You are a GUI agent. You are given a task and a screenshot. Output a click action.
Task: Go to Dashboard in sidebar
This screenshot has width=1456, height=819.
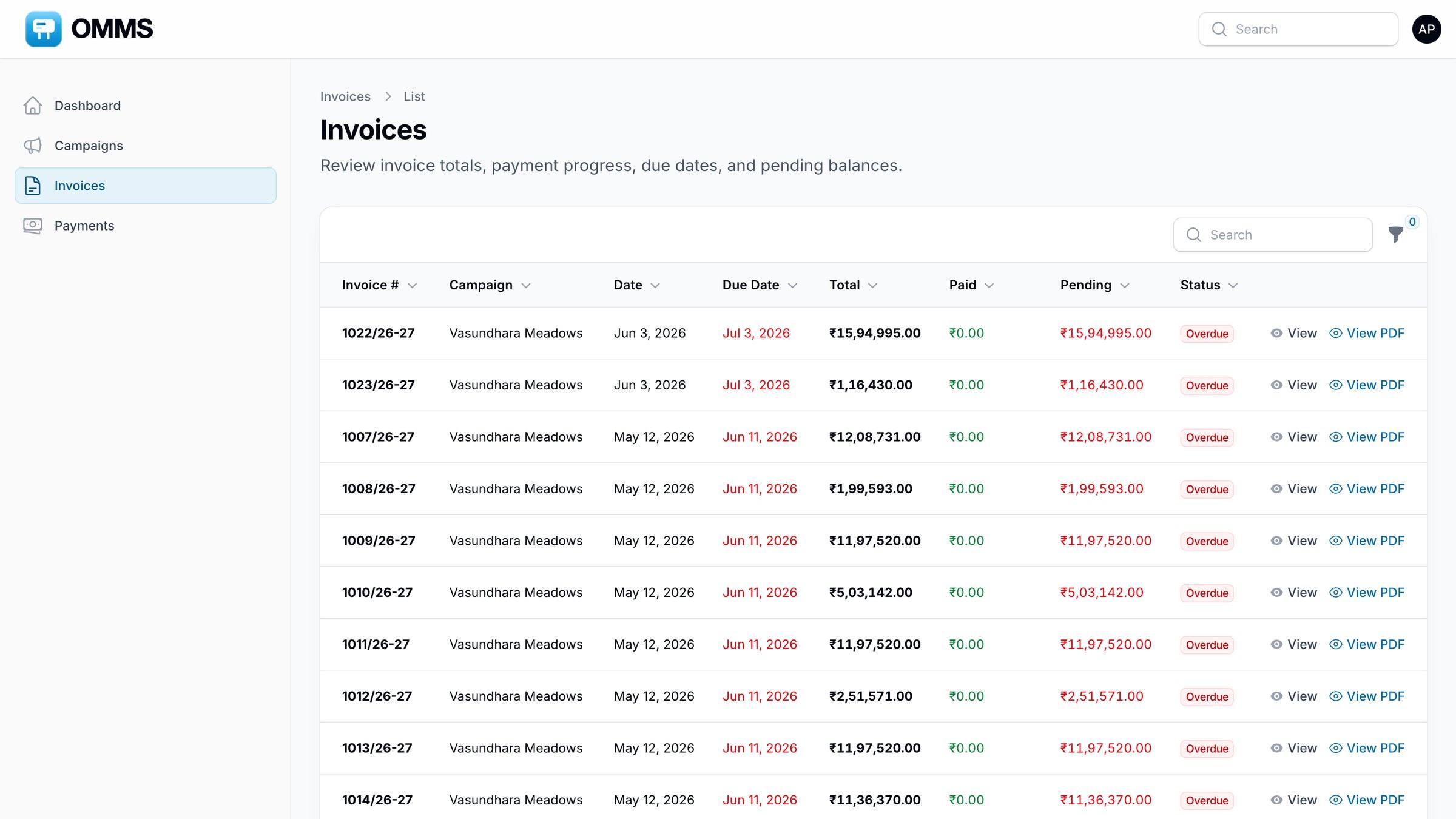146,106
